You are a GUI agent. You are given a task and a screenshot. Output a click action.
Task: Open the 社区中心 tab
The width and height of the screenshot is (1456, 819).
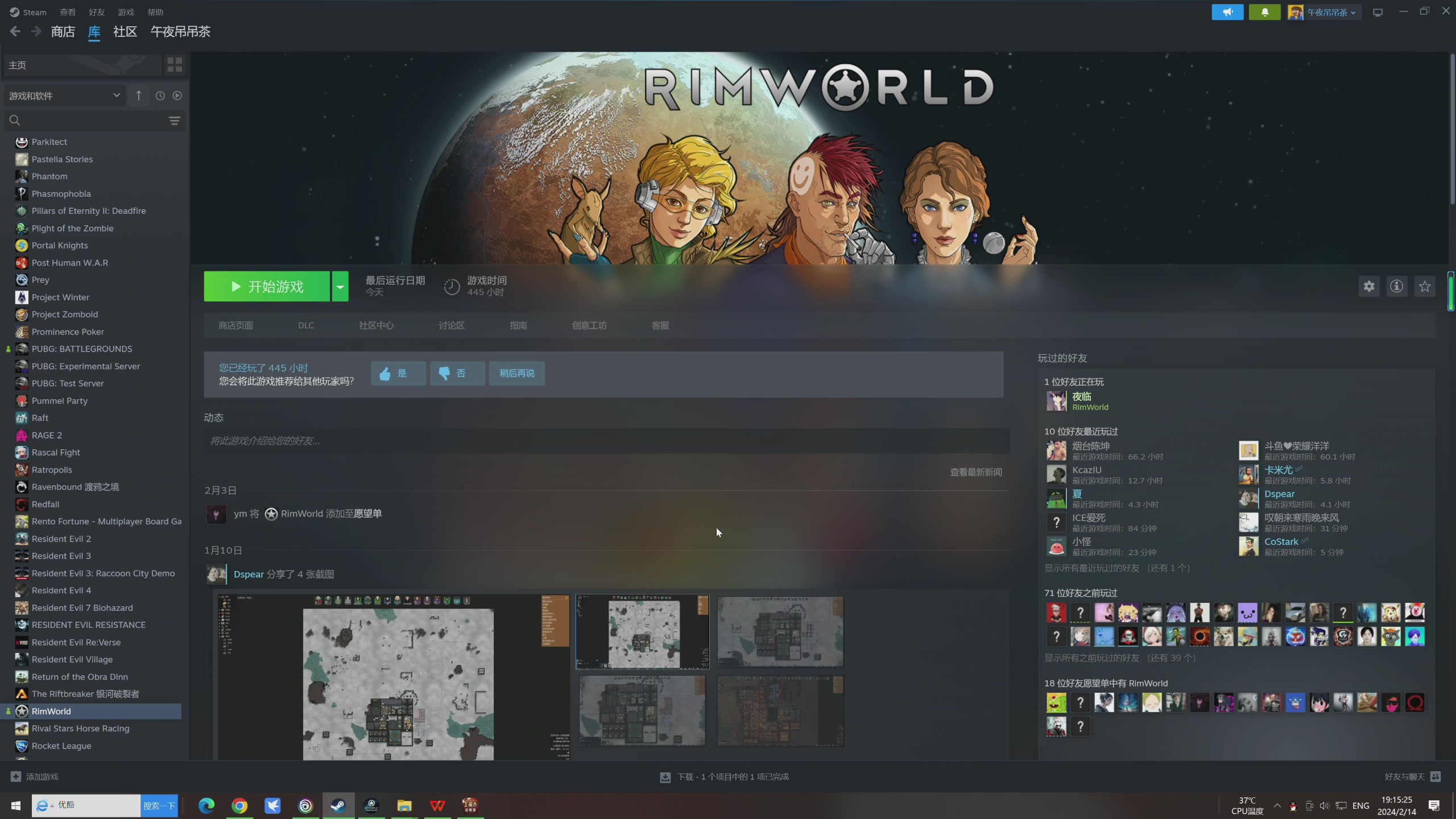[376, 325]
